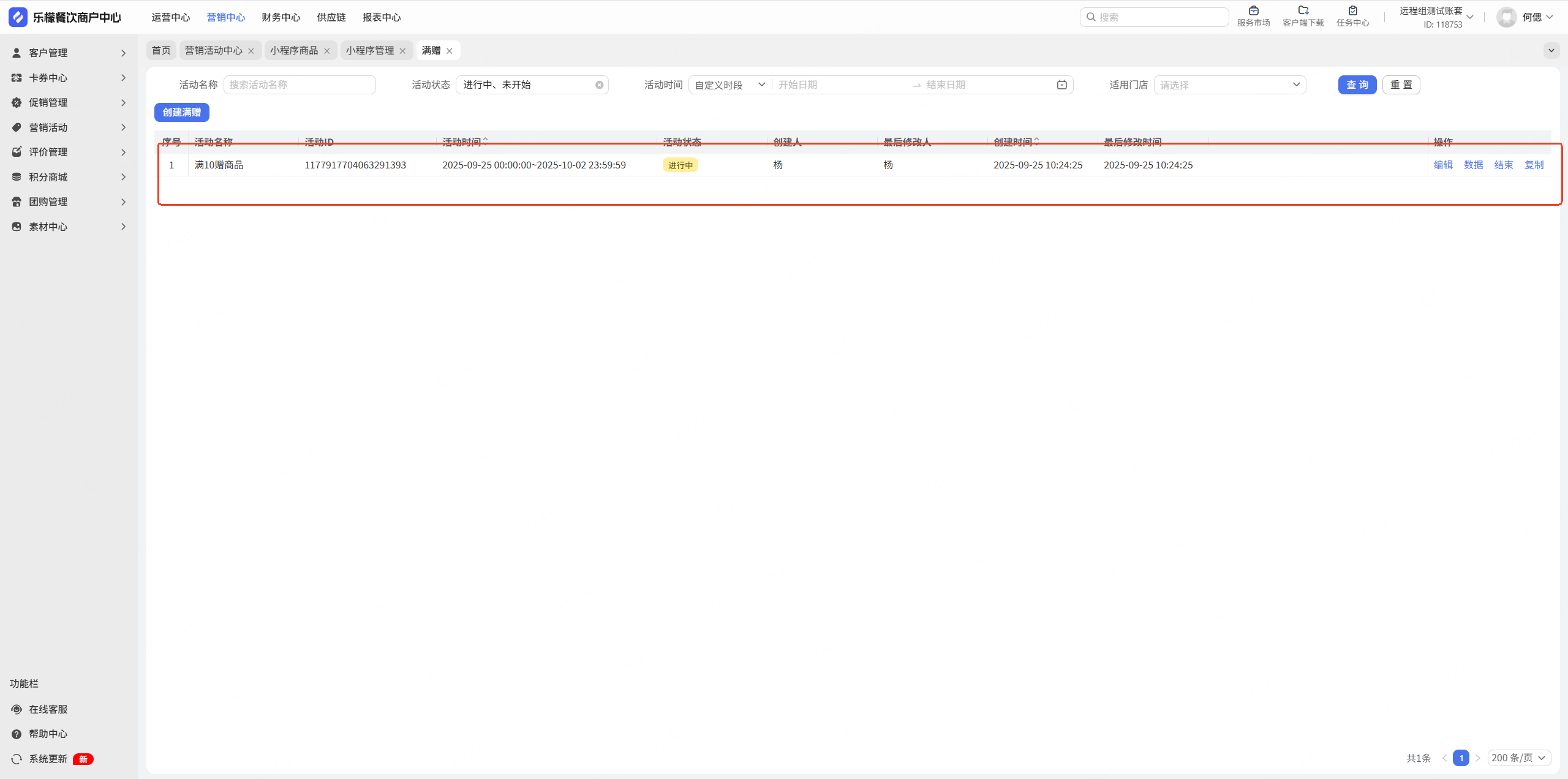Viewport: 1568px width, 779px height.
Task: Switch to the 小程序管理 tab
Action: pyautogui.click(x=369, y=50)
